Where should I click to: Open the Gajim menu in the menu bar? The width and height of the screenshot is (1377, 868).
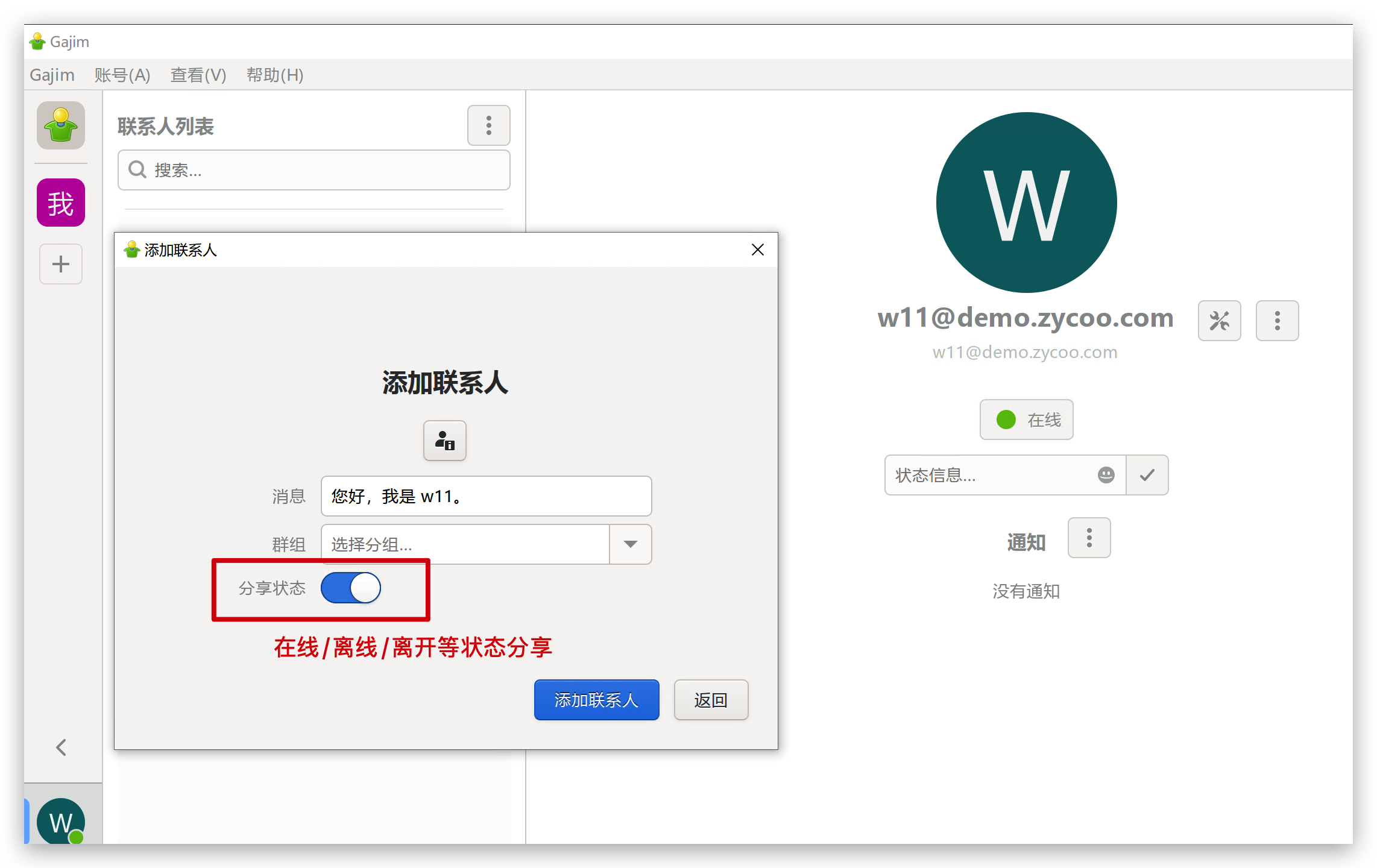coord(52,75)
